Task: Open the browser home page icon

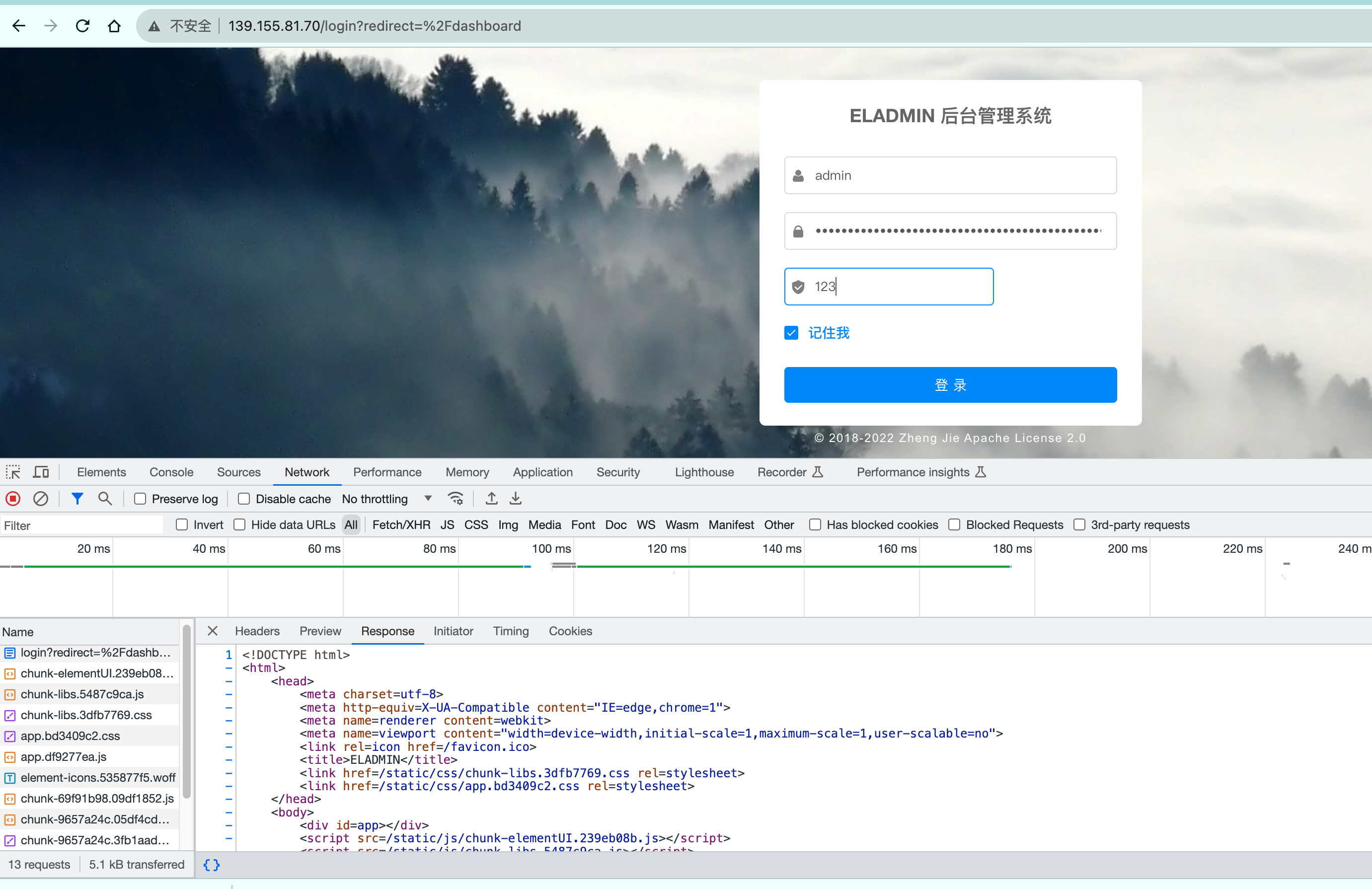Action: click(114, 26)
